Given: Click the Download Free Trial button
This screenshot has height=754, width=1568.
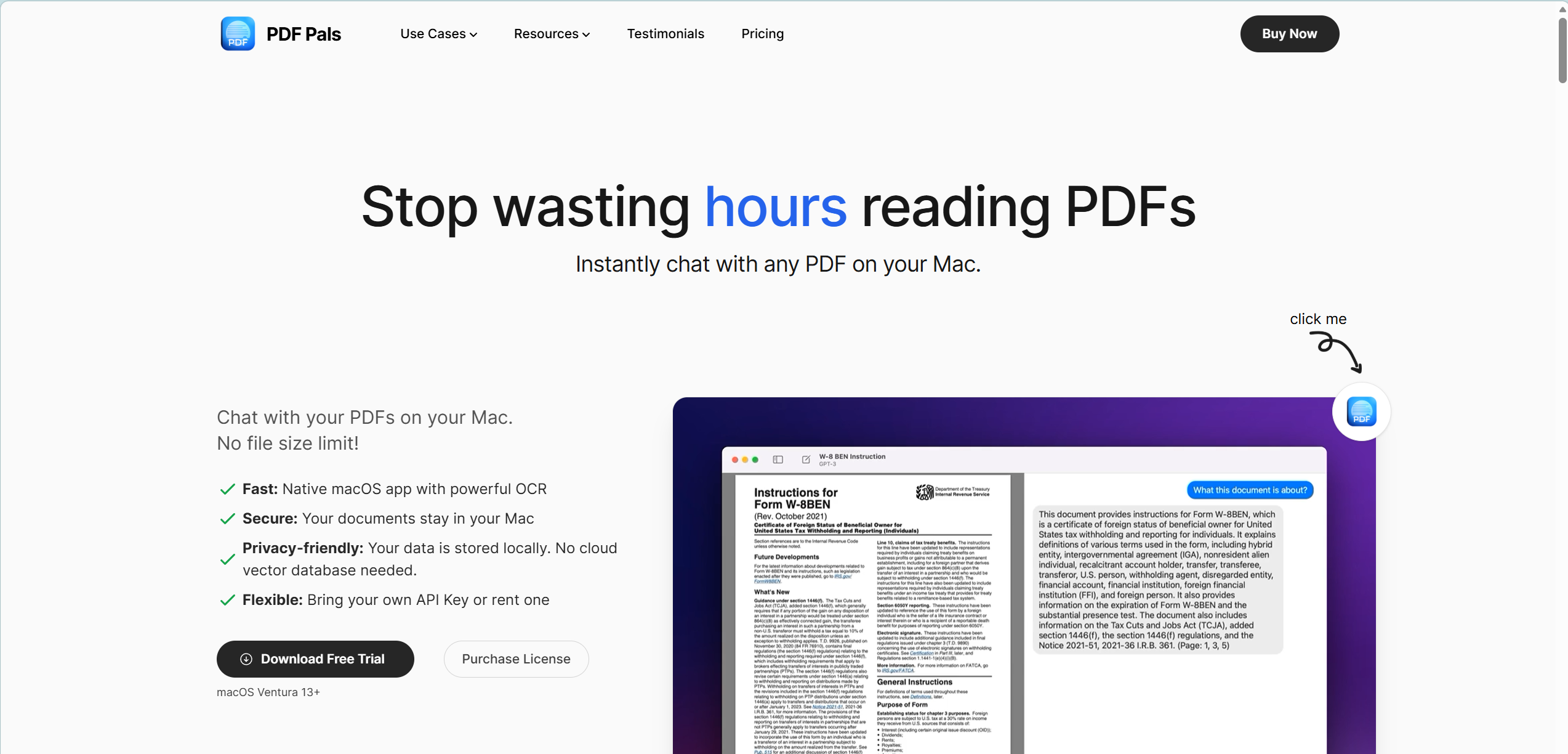Looking at the screenshot, I should pyautogui.click(x=315, y=659).
